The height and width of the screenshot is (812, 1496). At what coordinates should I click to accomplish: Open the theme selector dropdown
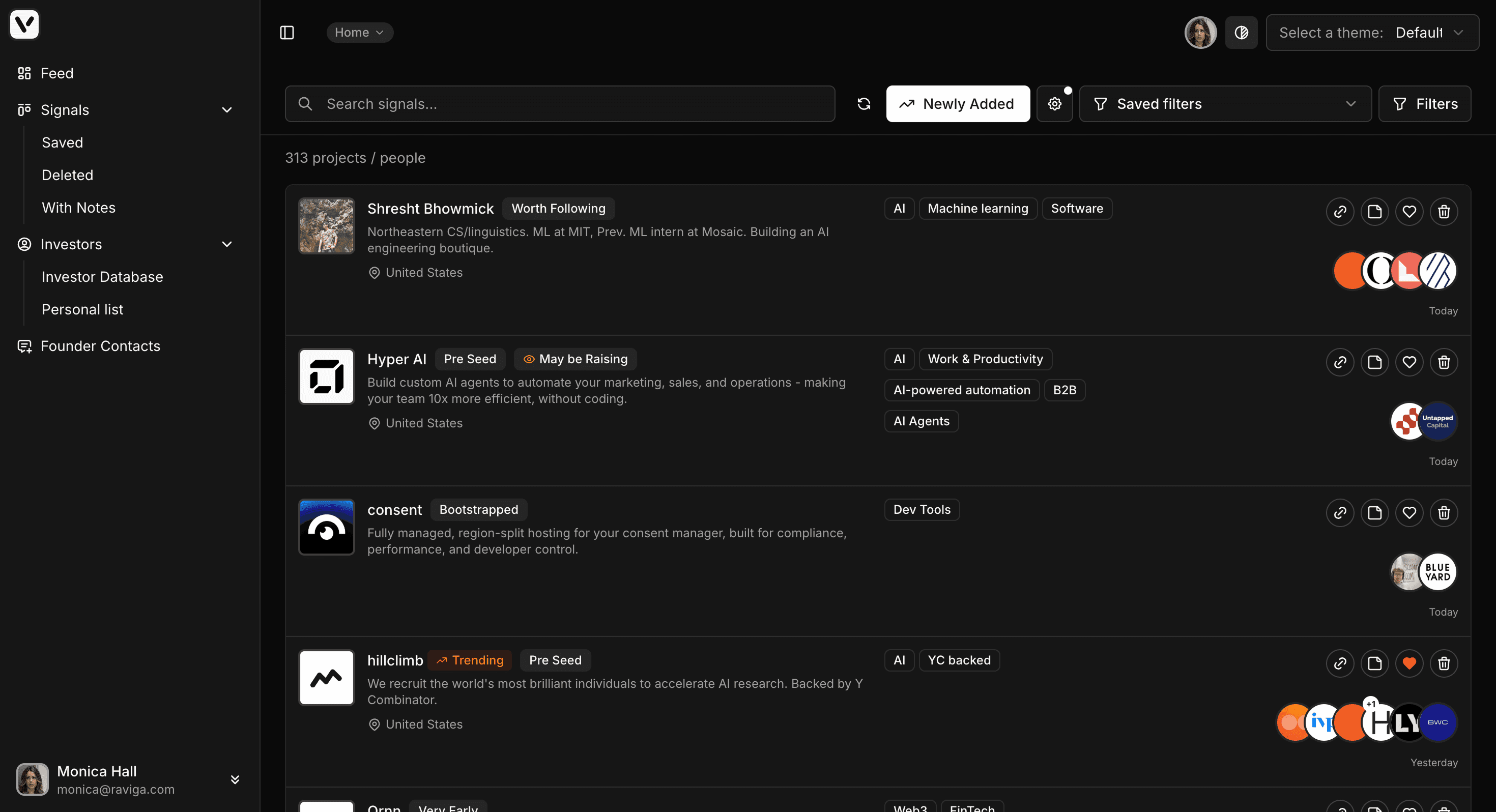1372,33
